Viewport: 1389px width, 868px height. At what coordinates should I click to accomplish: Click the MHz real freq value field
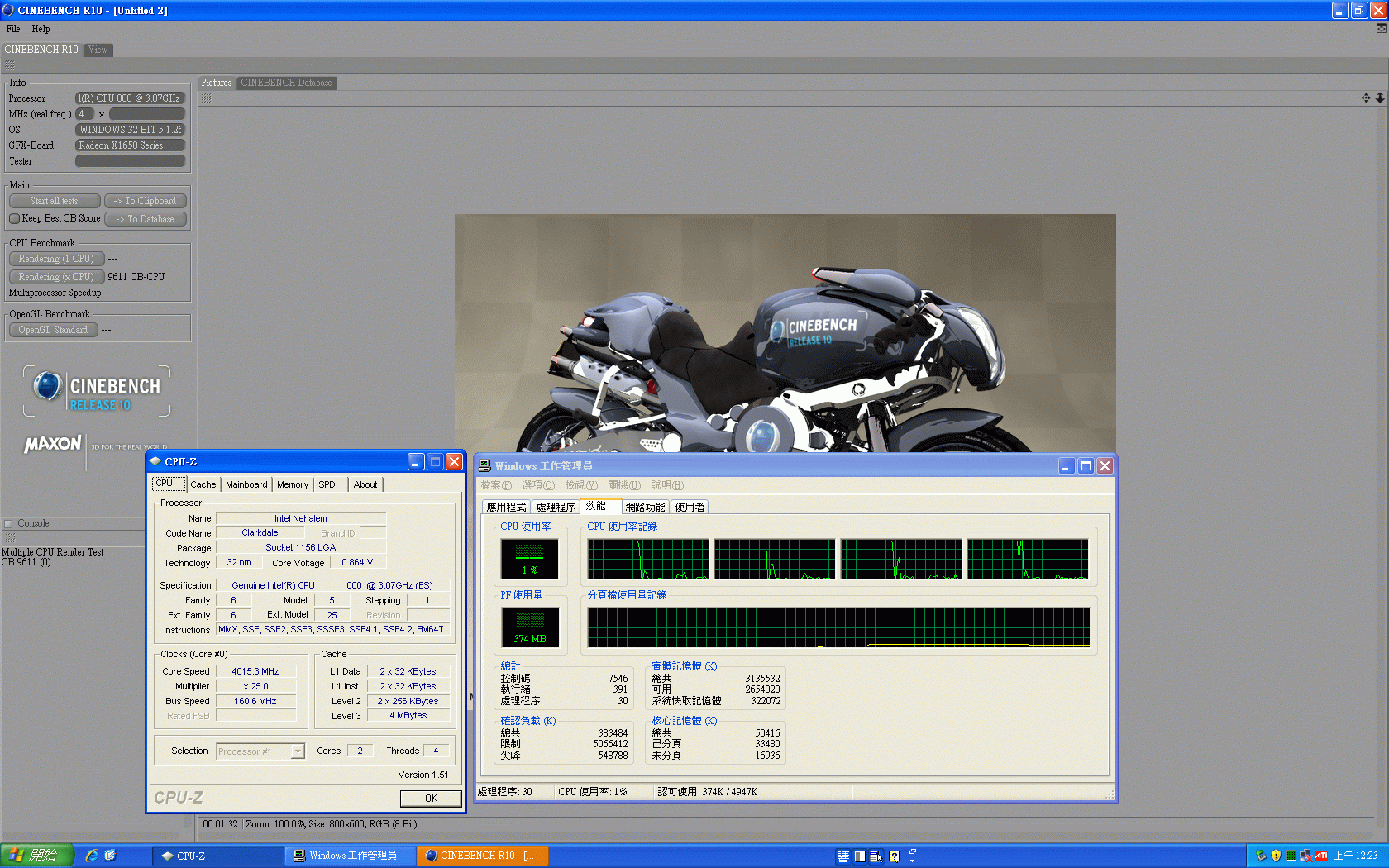147,114
